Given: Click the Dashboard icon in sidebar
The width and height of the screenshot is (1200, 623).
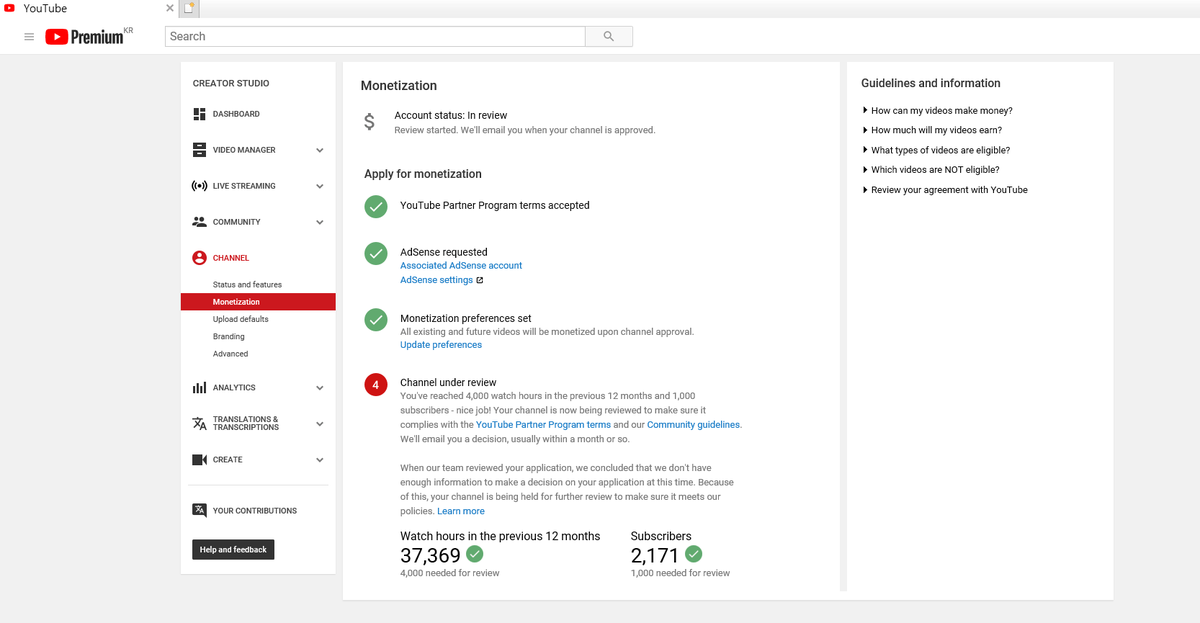Looking at the screenshot, I should (199, 114).
